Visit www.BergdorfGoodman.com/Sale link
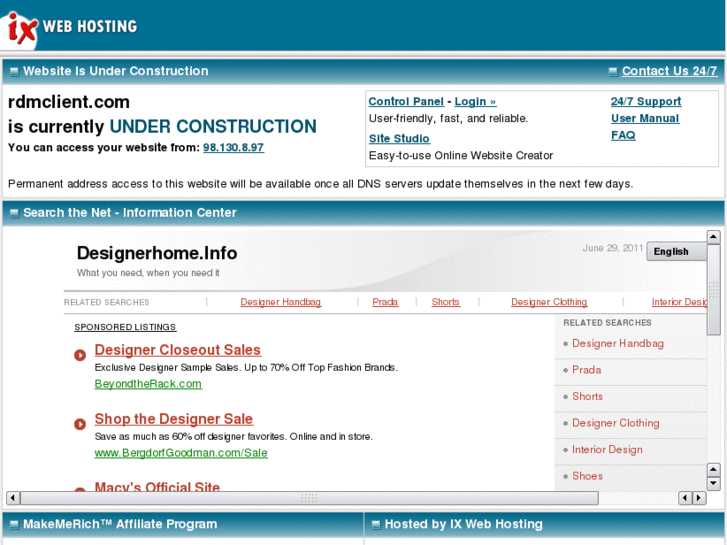This screenshot has width=727, height=545. tap(181, 453)
